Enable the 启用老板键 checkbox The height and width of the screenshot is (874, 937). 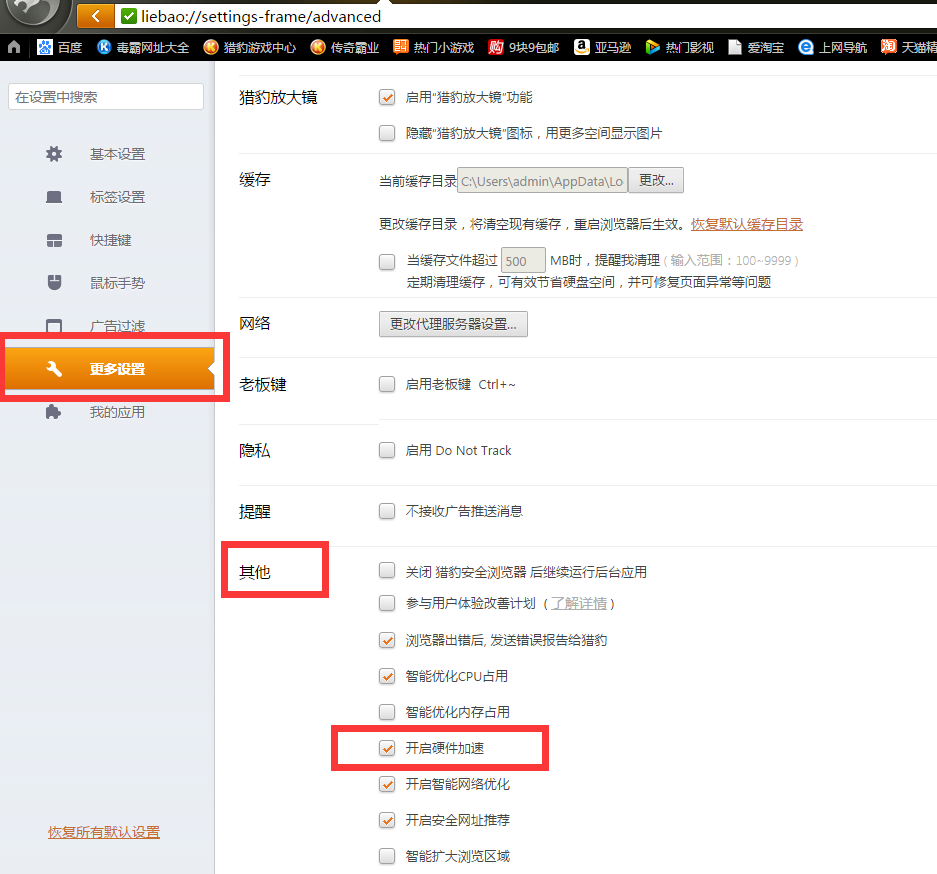pyautogui.click(x=387, y=384)
